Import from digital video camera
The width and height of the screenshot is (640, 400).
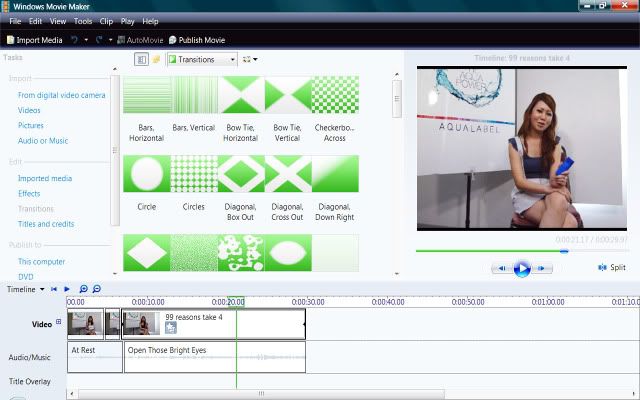coord(62,95)
